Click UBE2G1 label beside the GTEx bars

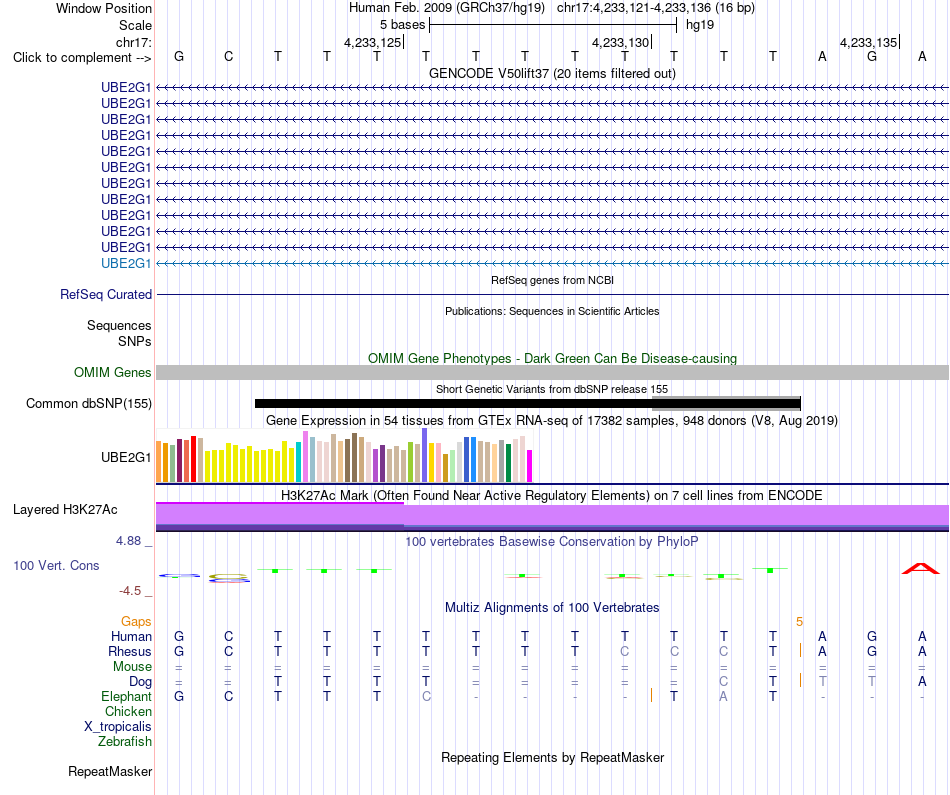(125, 457)
